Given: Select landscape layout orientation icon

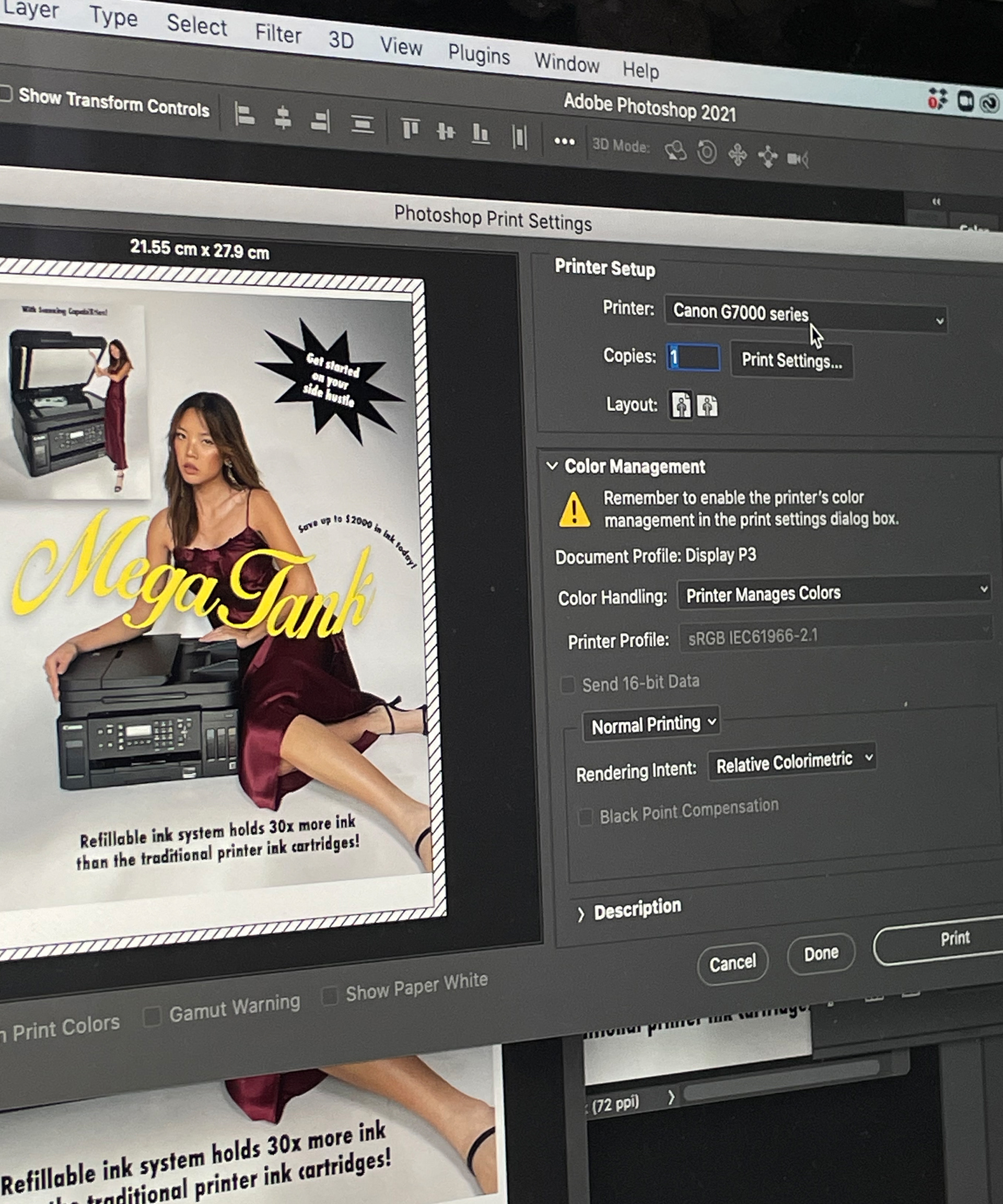Looking at the screenshot, I should pyautogui.click(x=707, y=406).
